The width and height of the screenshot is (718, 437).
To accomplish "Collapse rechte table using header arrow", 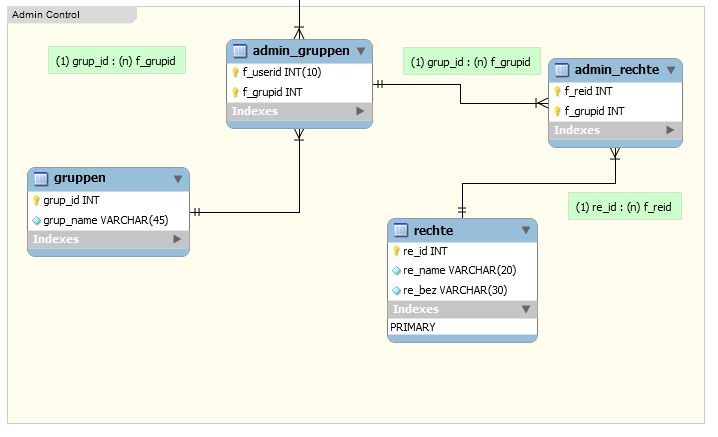I will (x=526, y=231).
